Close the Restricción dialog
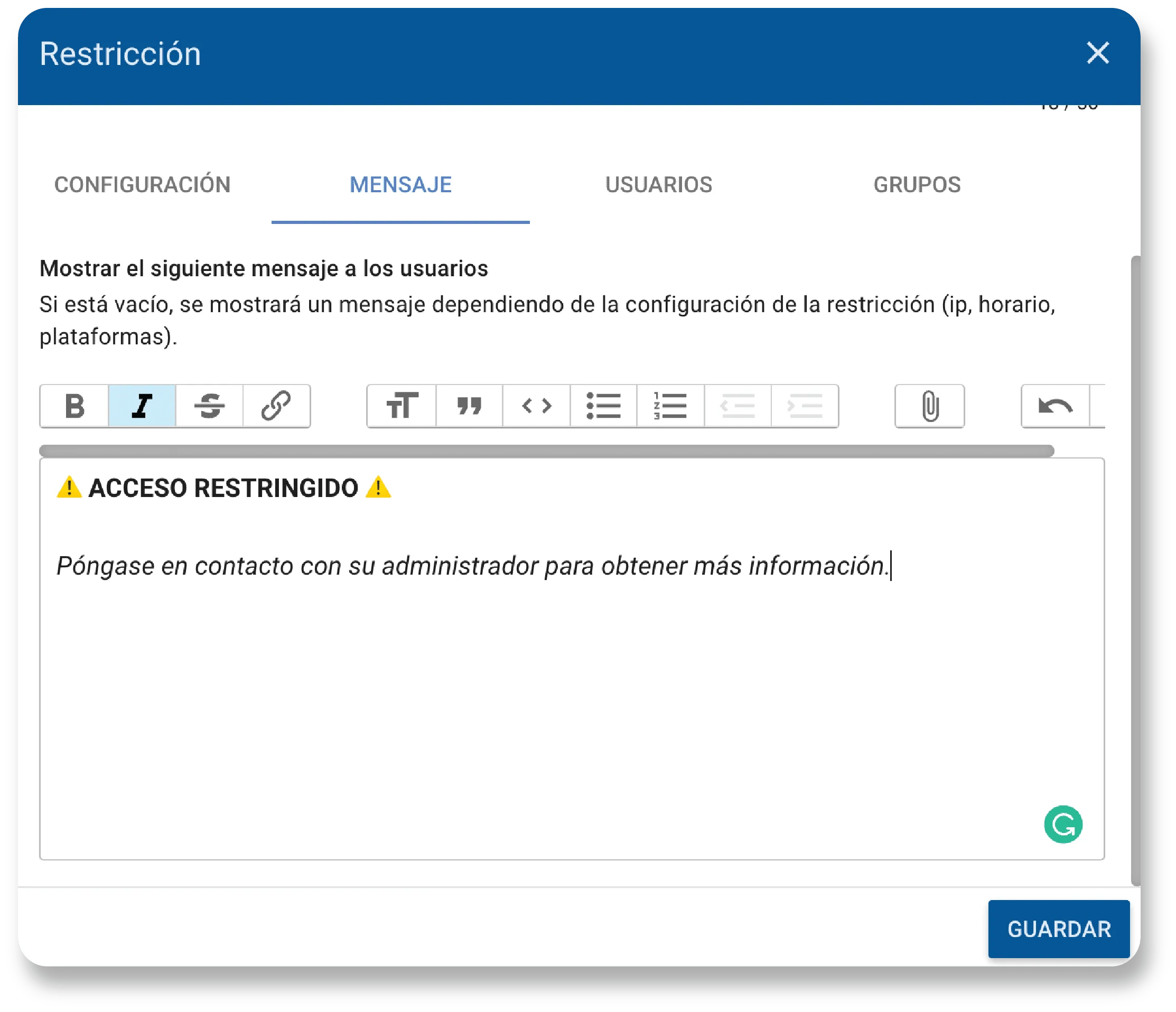 click(x=1098, y=53)
